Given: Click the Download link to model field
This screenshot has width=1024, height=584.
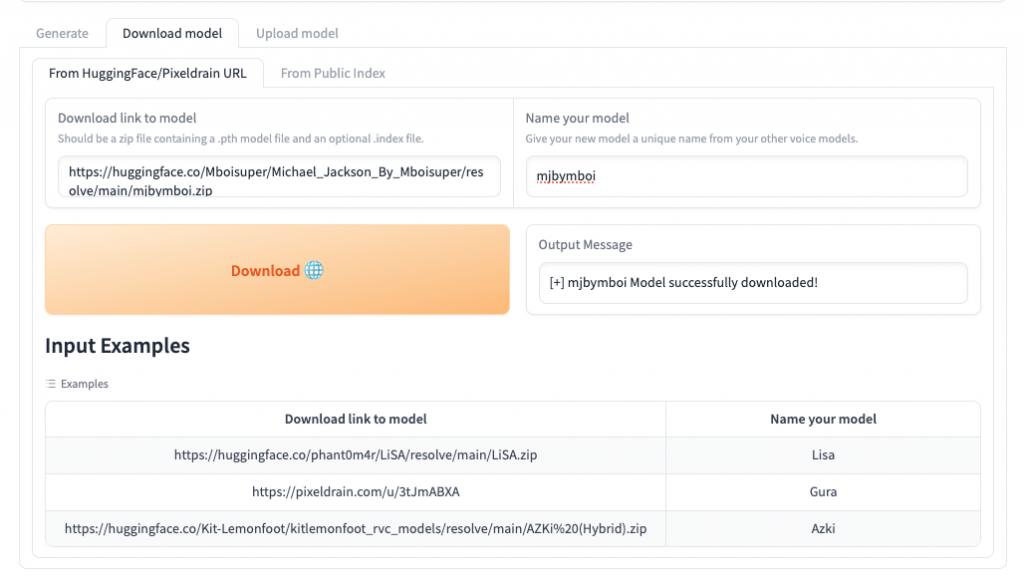Looking at the screenshot, I should click(x=280, y=176).
